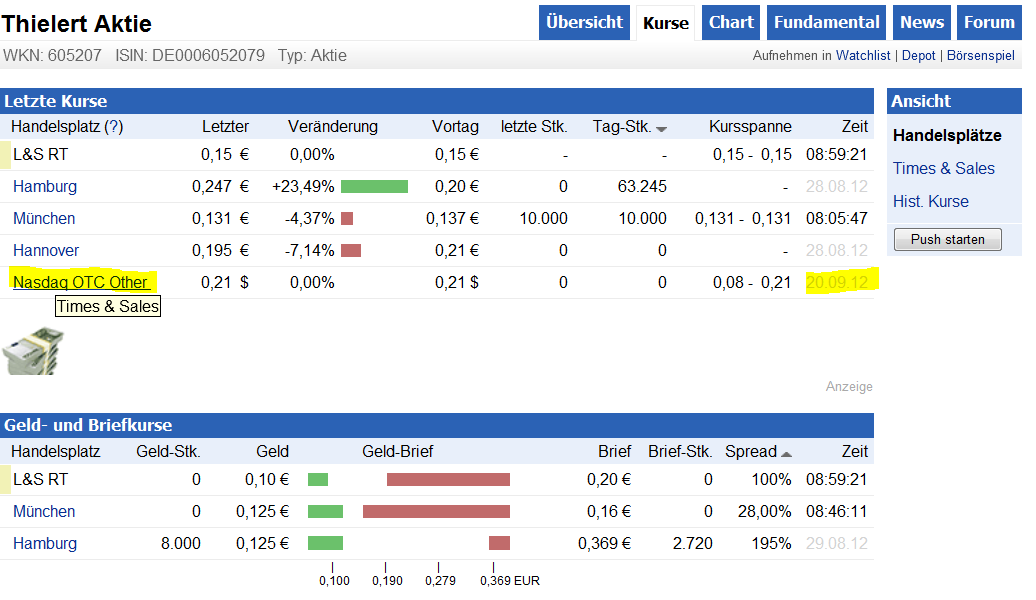Click the Brief-Stk. column header
This screenshot has width=1036, height=600.
pos(680,451)
